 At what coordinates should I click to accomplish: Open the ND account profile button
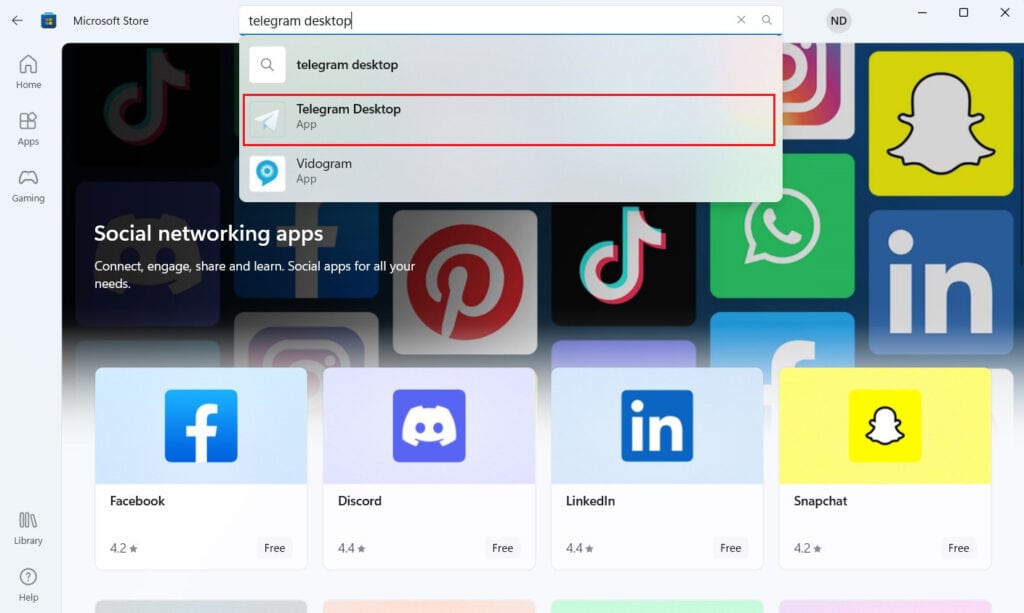click(839, 20)
